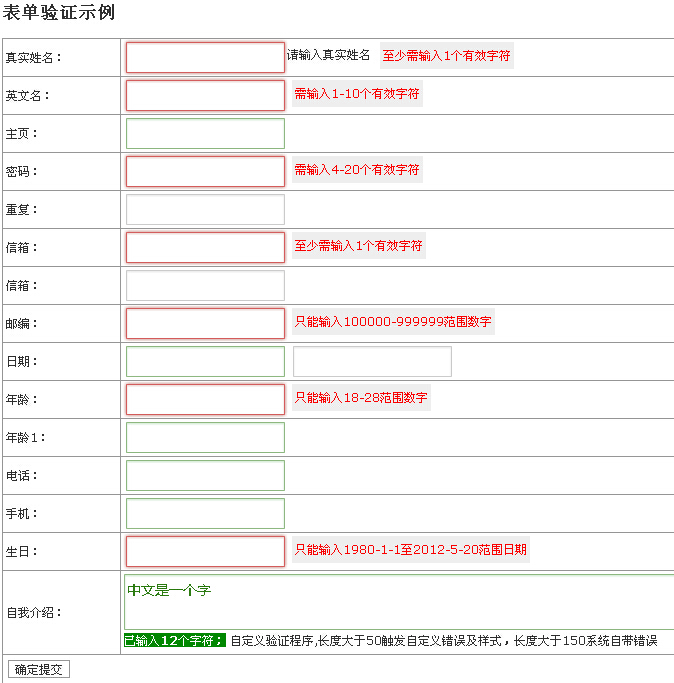Image resolution: width=674 pixels, height=683 pixels.
Task: Click the 电话 phone input field
Action: tap(205, 475)
